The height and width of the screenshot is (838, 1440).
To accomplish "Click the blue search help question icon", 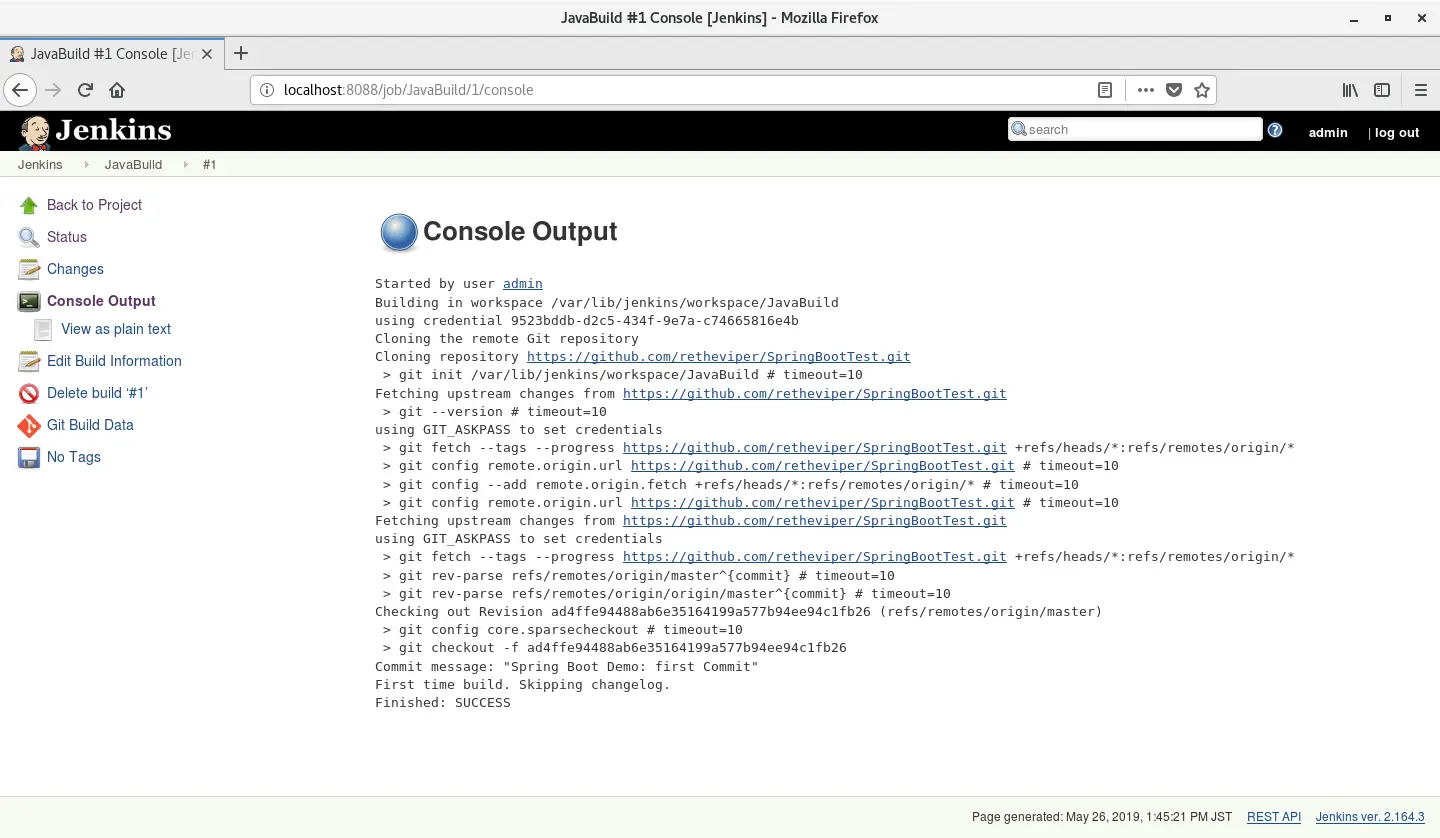I will pyautogui.click(x=1275, y=130).
